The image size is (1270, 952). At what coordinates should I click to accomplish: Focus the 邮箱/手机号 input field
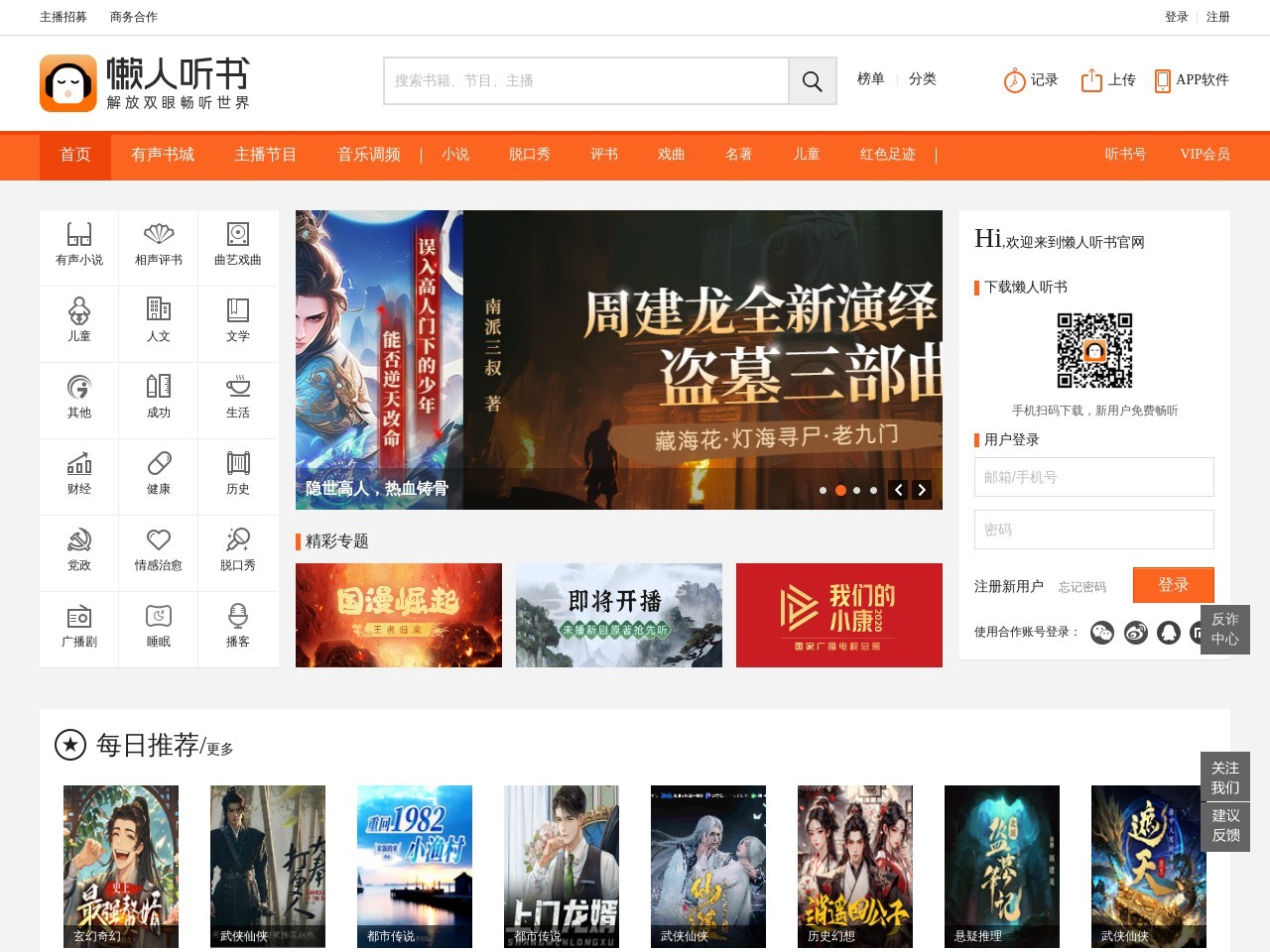[x=1094, y=477]
